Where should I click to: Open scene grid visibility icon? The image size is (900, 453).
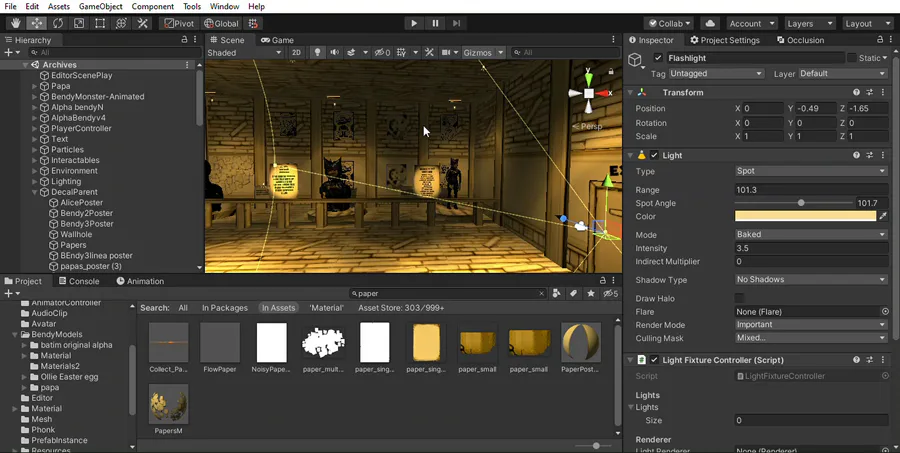[x=401, y=52]
